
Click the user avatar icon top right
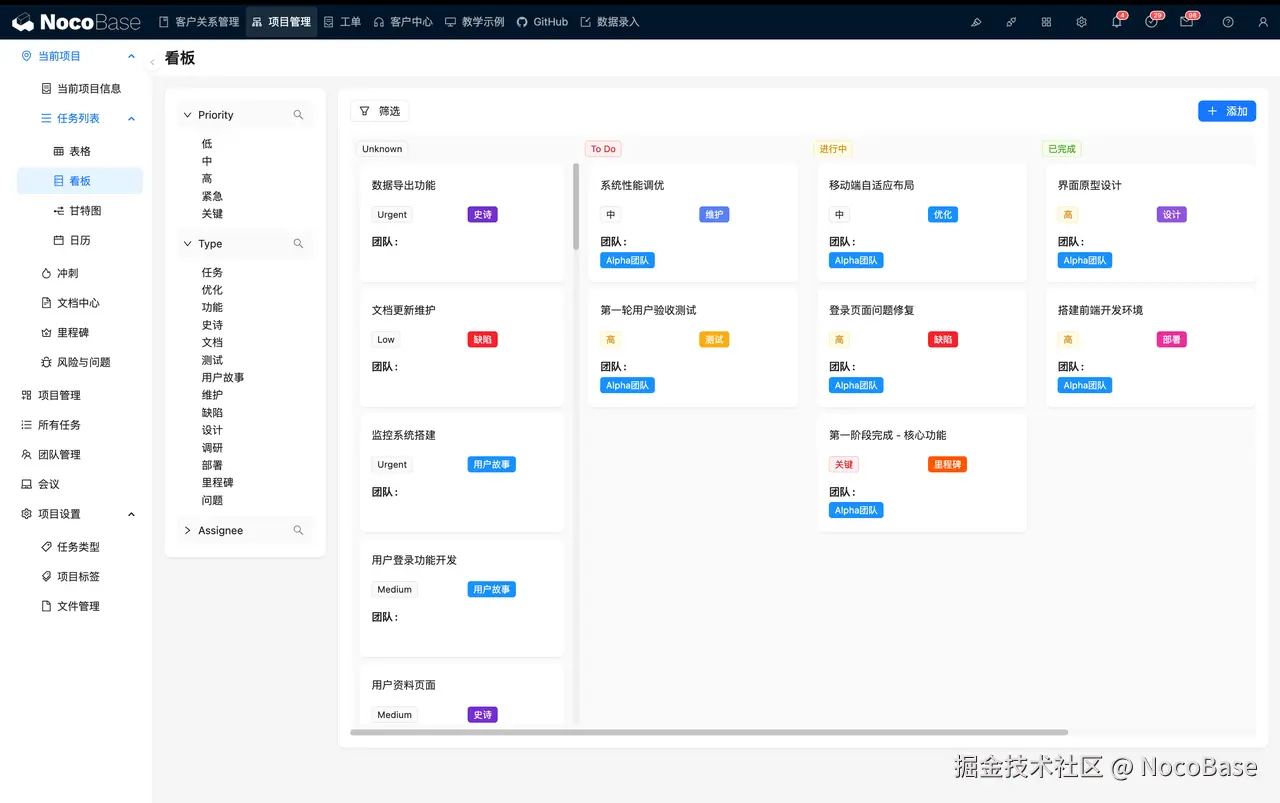[x=1263, y=21]
